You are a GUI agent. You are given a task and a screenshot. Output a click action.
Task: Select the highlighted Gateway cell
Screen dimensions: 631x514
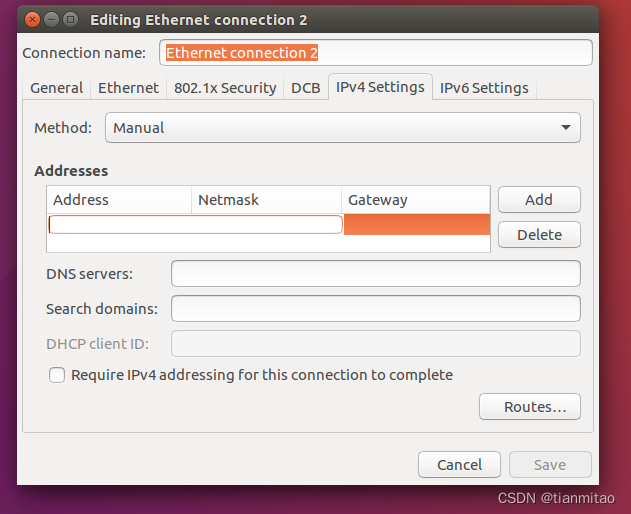(416, 224)
